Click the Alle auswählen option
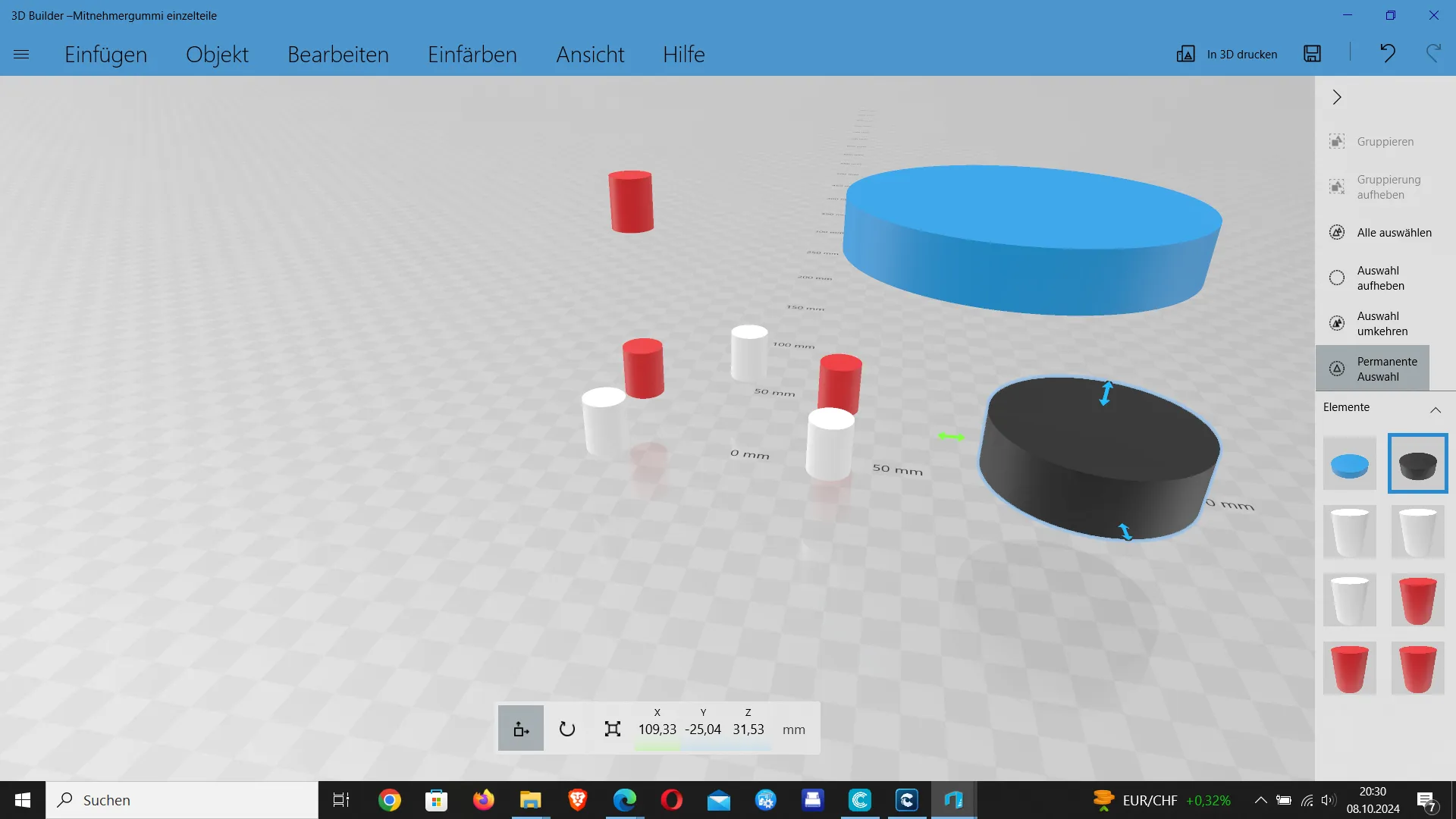Image resolution: width=1456 pixels, height=819 pixels. pyautogui.click(x=1394, y=233)
